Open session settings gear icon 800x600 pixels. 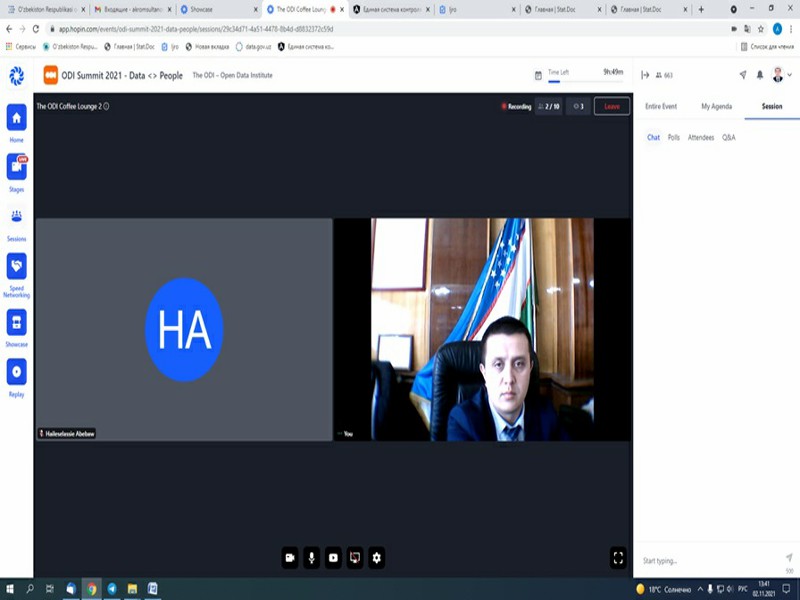tap(376, 558)
